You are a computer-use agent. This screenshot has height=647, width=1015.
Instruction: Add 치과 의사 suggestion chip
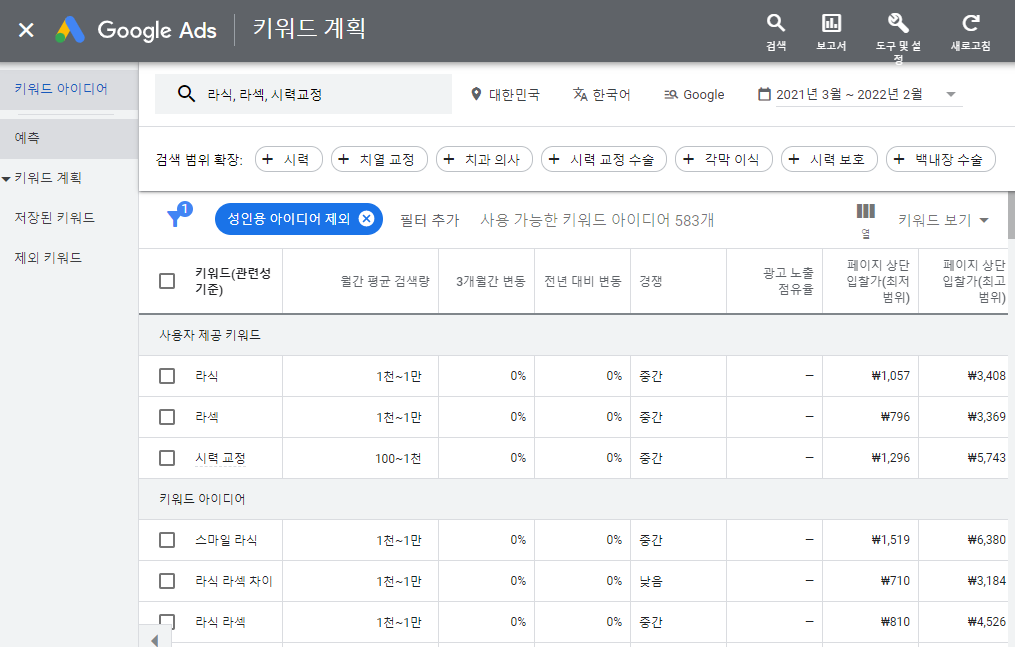pyautogui.click(x=484, y=159)
